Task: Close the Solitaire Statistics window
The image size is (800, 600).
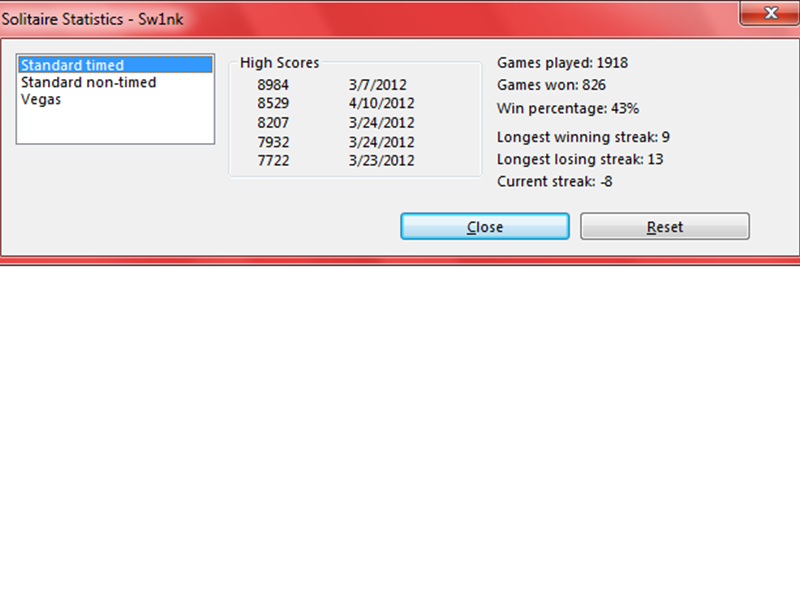Action: tap(770, 13)
